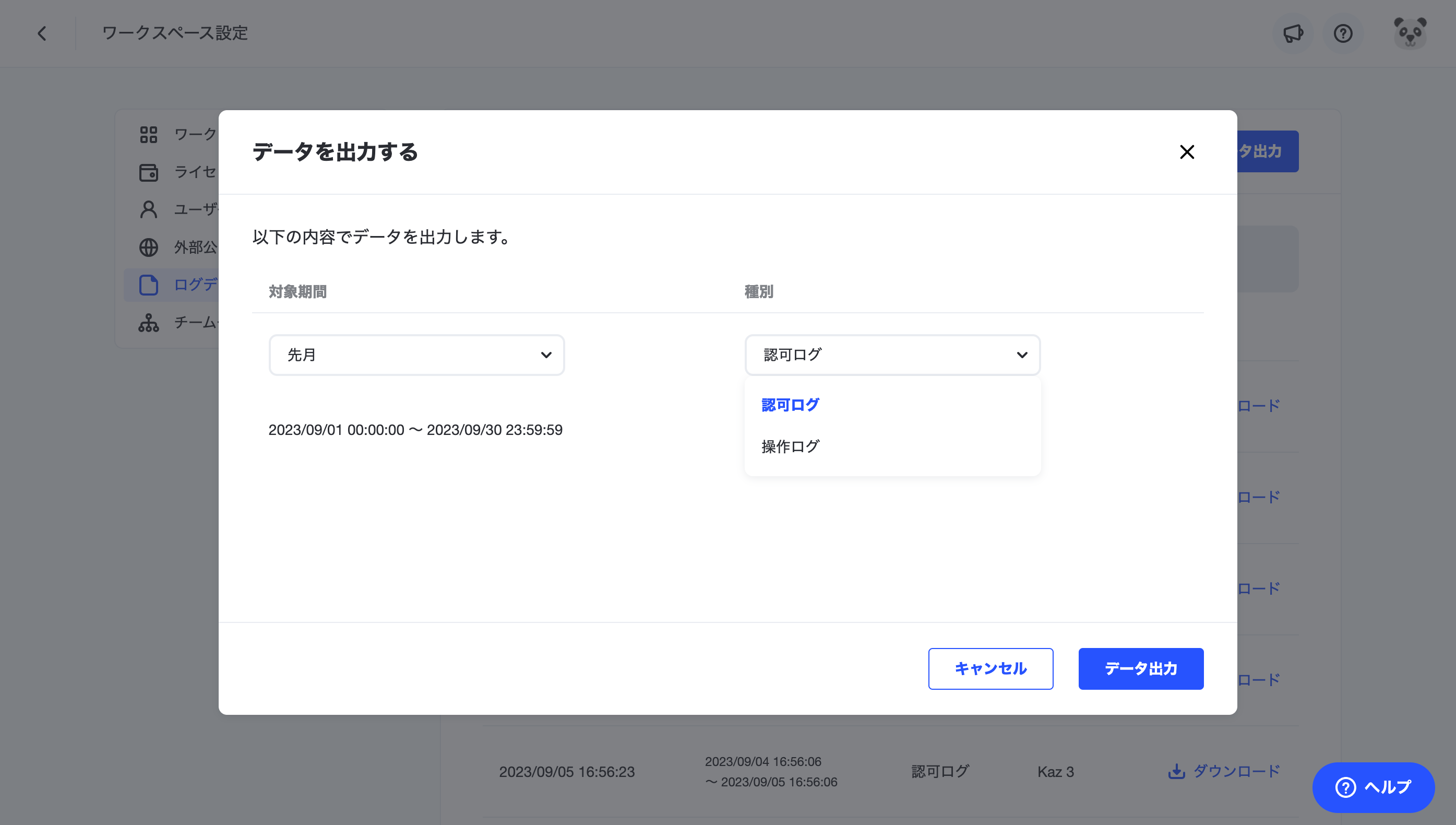Click the back arrow icon
Viewport: 1456px width, 825px height.
tap(42, 33)
